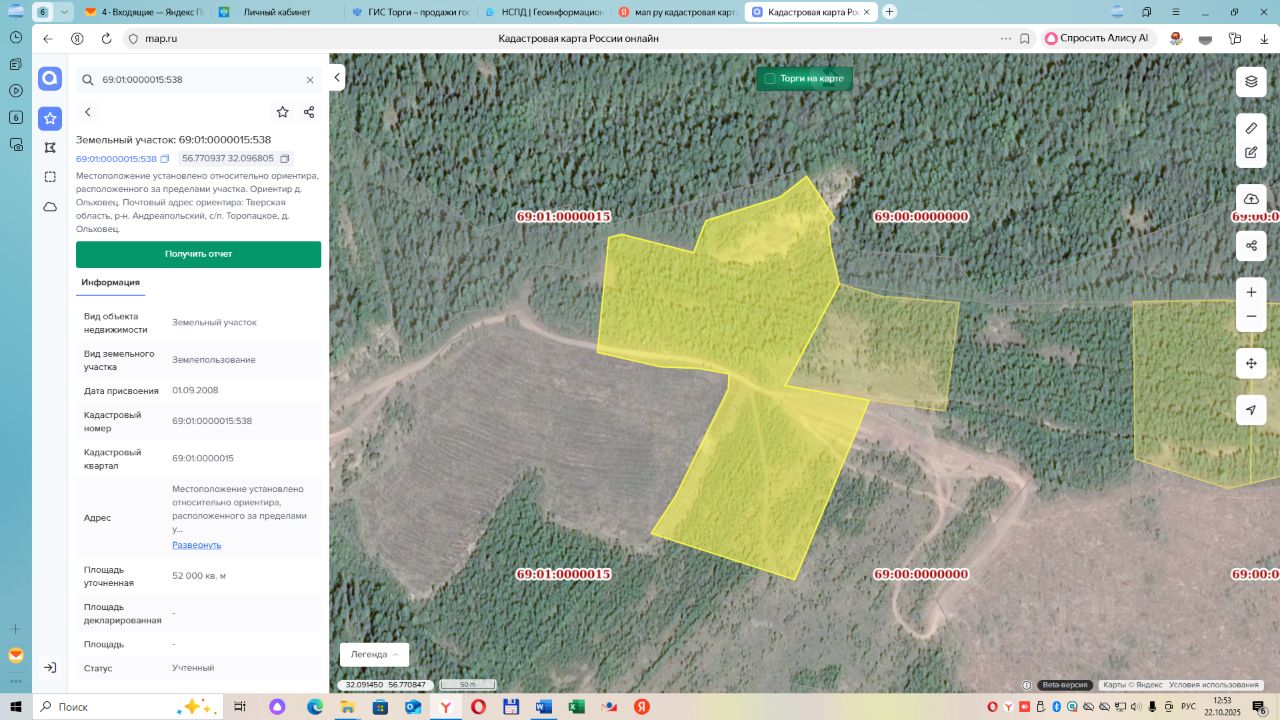This screenshot has width=1280, height=720.
Task: Add the land parcel to favorites with star
Action: point(282,112)
